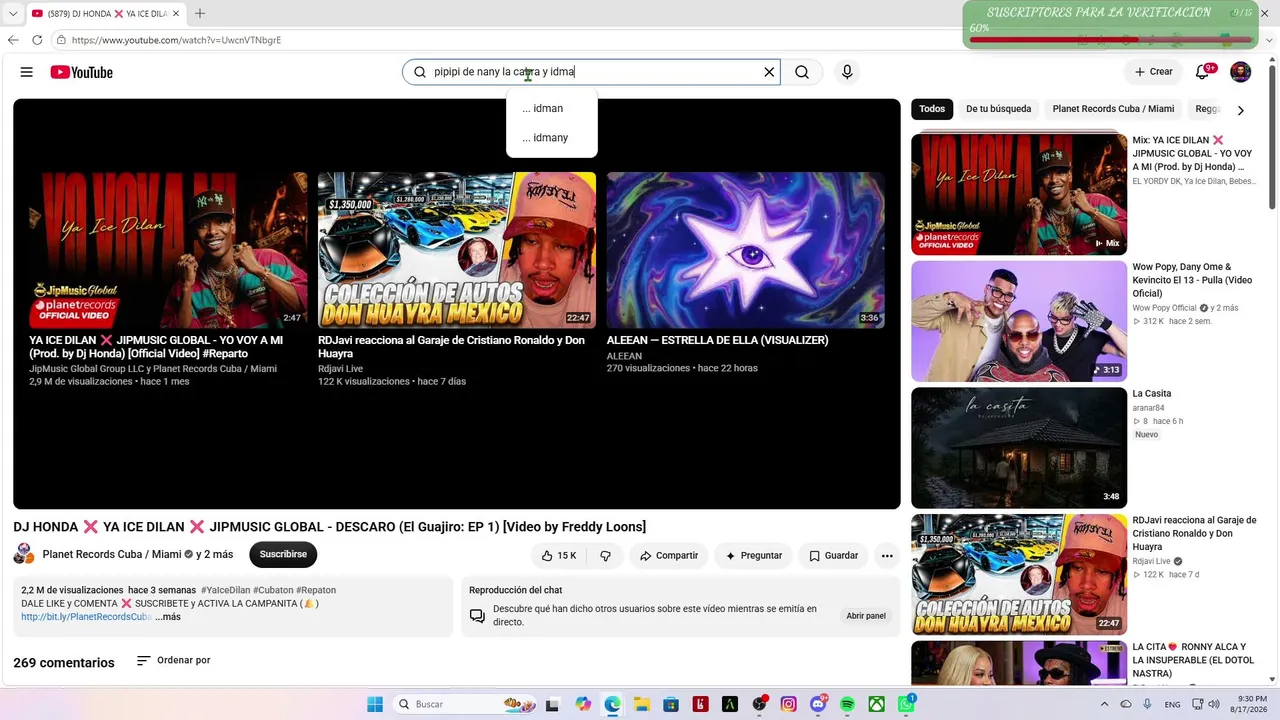Reload the page with the refresh icon
The image size is (1280, 720).
click(37, 40)
